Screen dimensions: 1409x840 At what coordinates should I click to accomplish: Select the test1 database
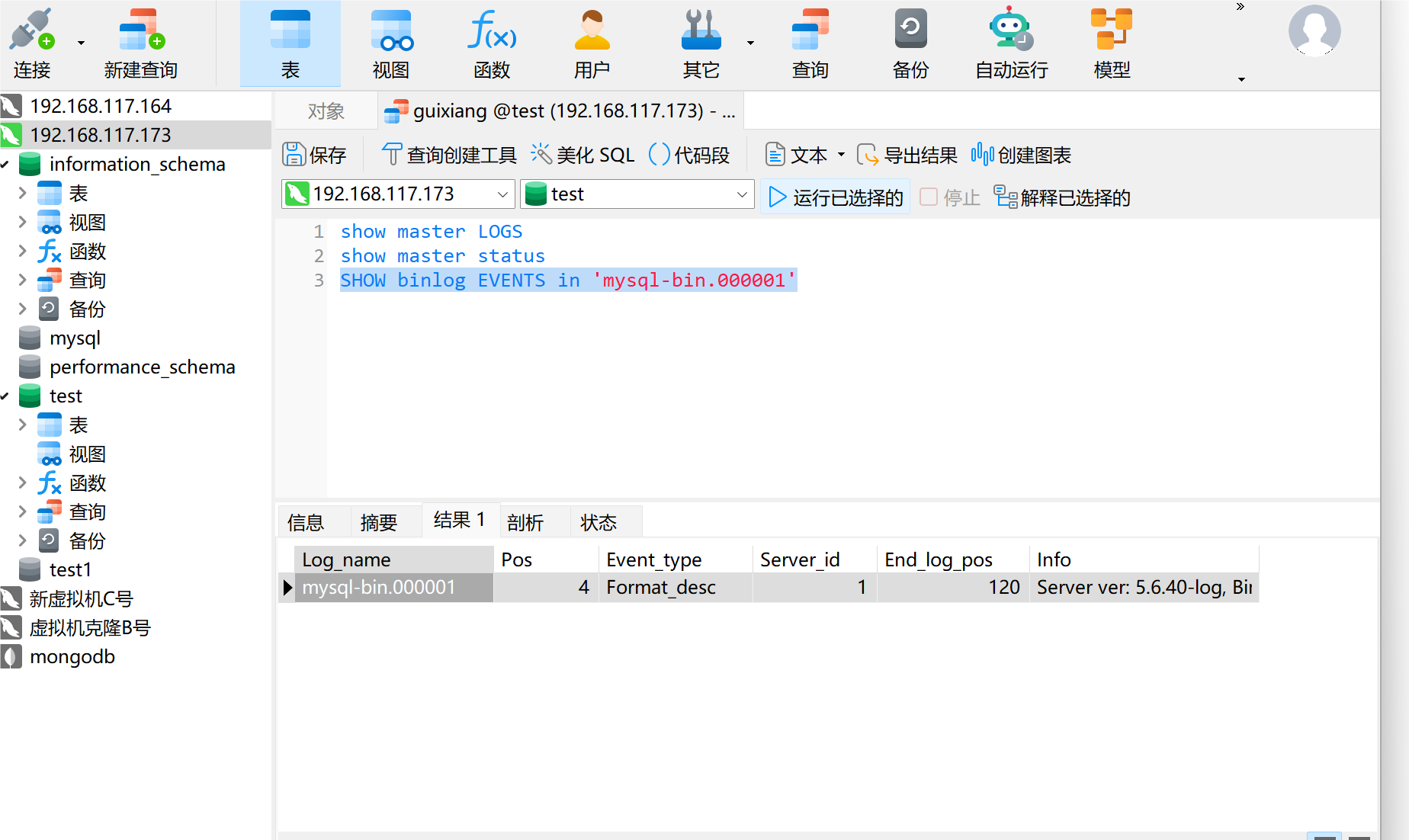pos(70,569)
